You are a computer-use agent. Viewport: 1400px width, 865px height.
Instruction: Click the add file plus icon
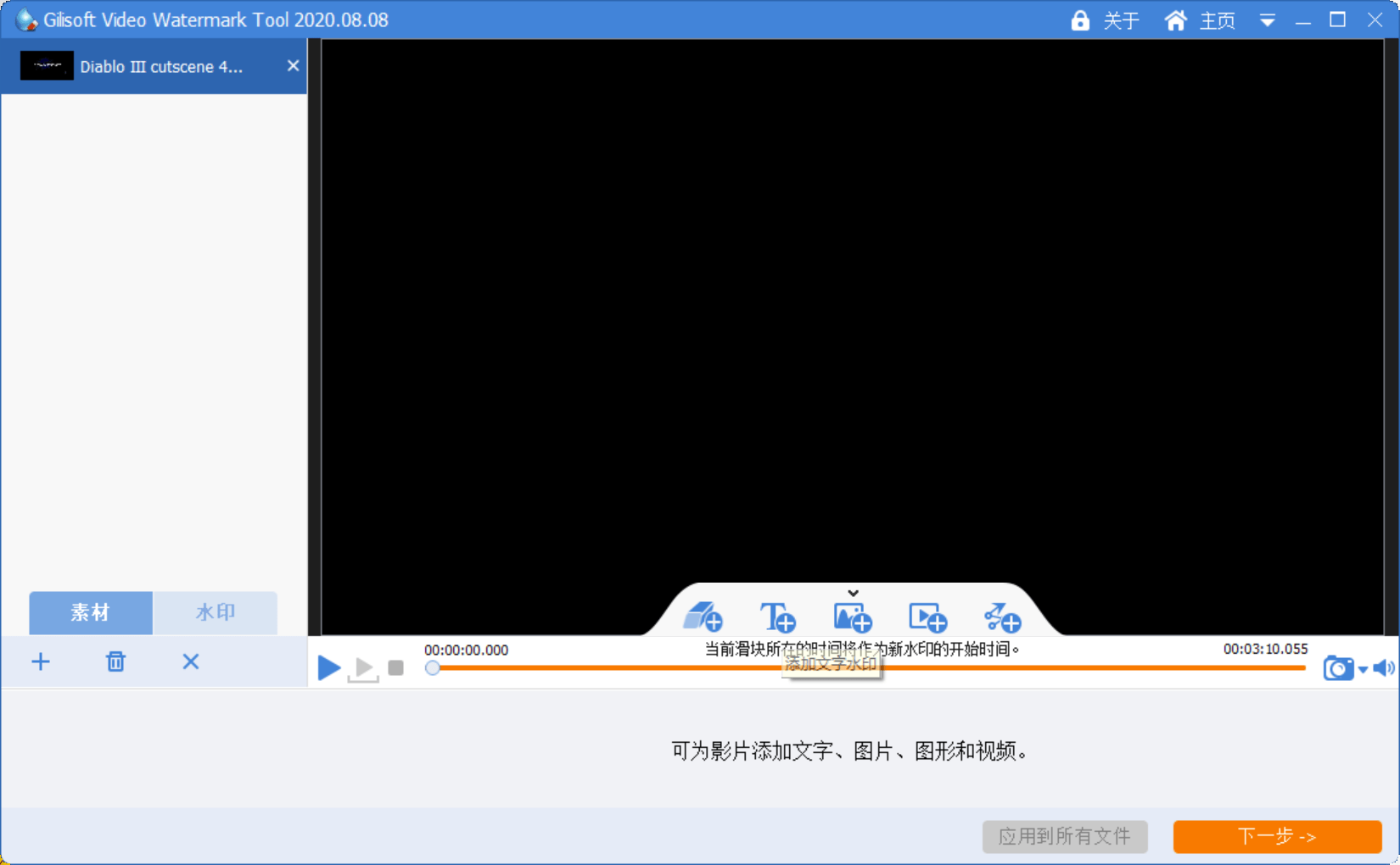[40, 662]
